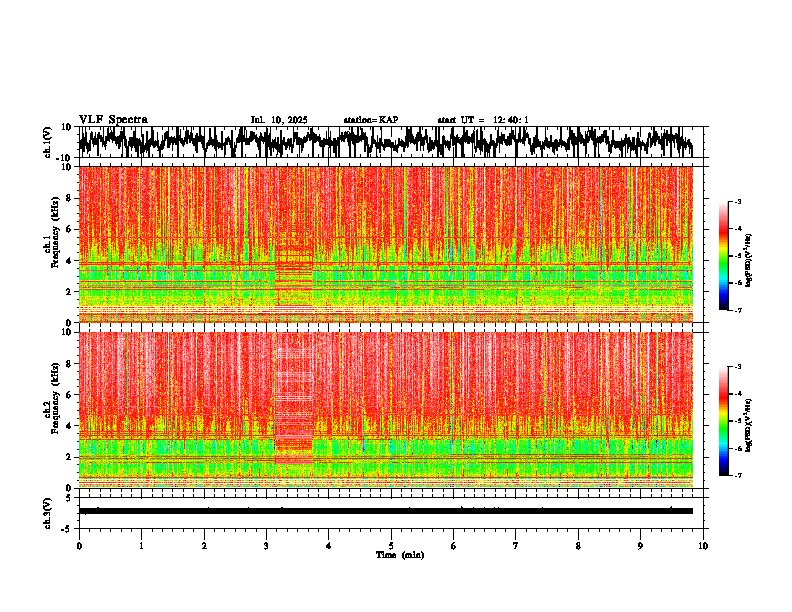Screen dimensions: 792x612
Task: Click the 2 kHz tick on ch.1 frequency axis
Action: [x=69, y=292]
